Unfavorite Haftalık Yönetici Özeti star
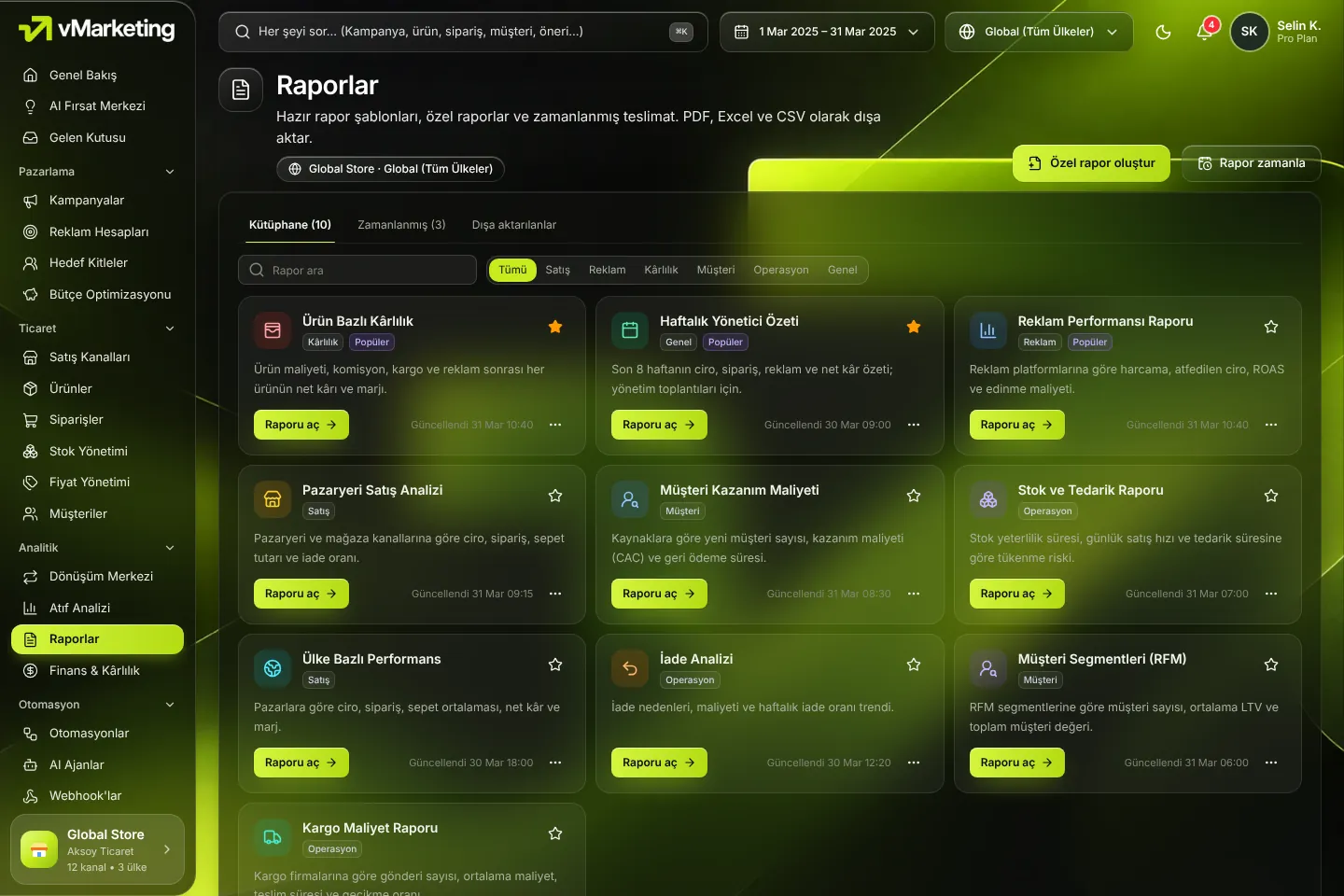Screen dimensions: 1344x896 pyautogui.click(x=914, y=327)
